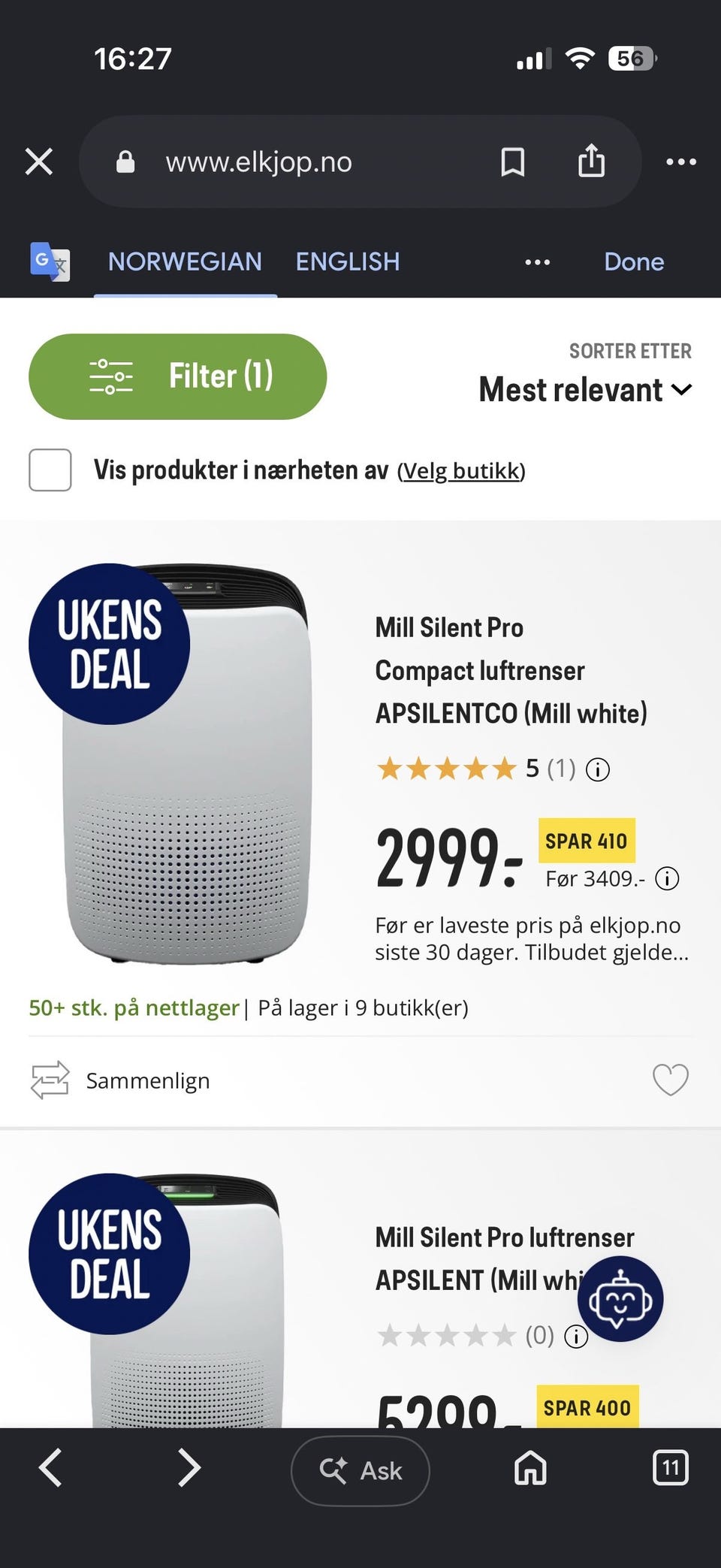Click the Sammenlign compare arrows icon
The height and width of the screenshot is (1568, 721).
point(50,1080)
